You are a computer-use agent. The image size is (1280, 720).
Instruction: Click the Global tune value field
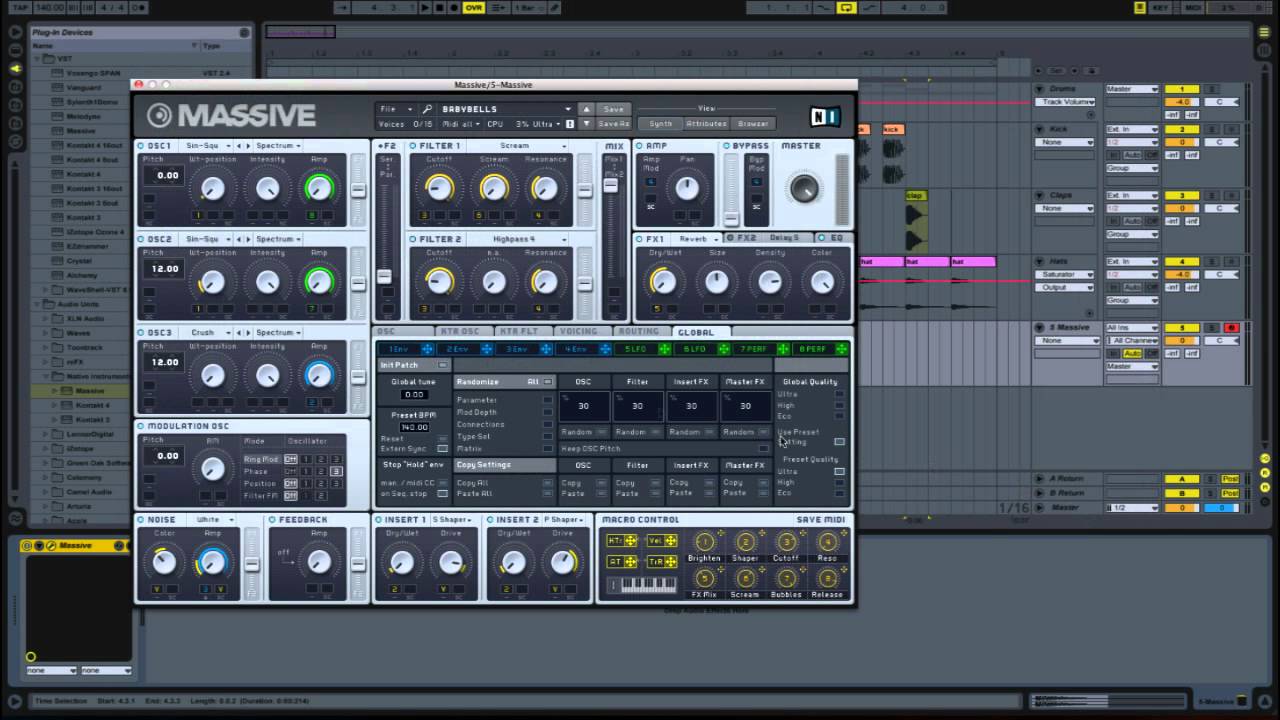click(413, 394)
